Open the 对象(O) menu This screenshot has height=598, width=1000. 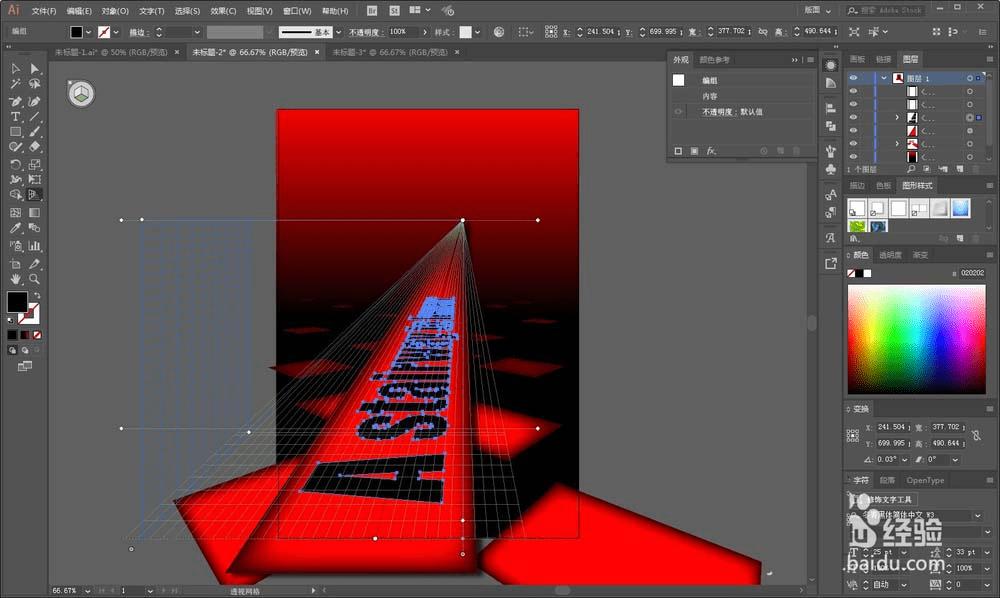point(115,11)
